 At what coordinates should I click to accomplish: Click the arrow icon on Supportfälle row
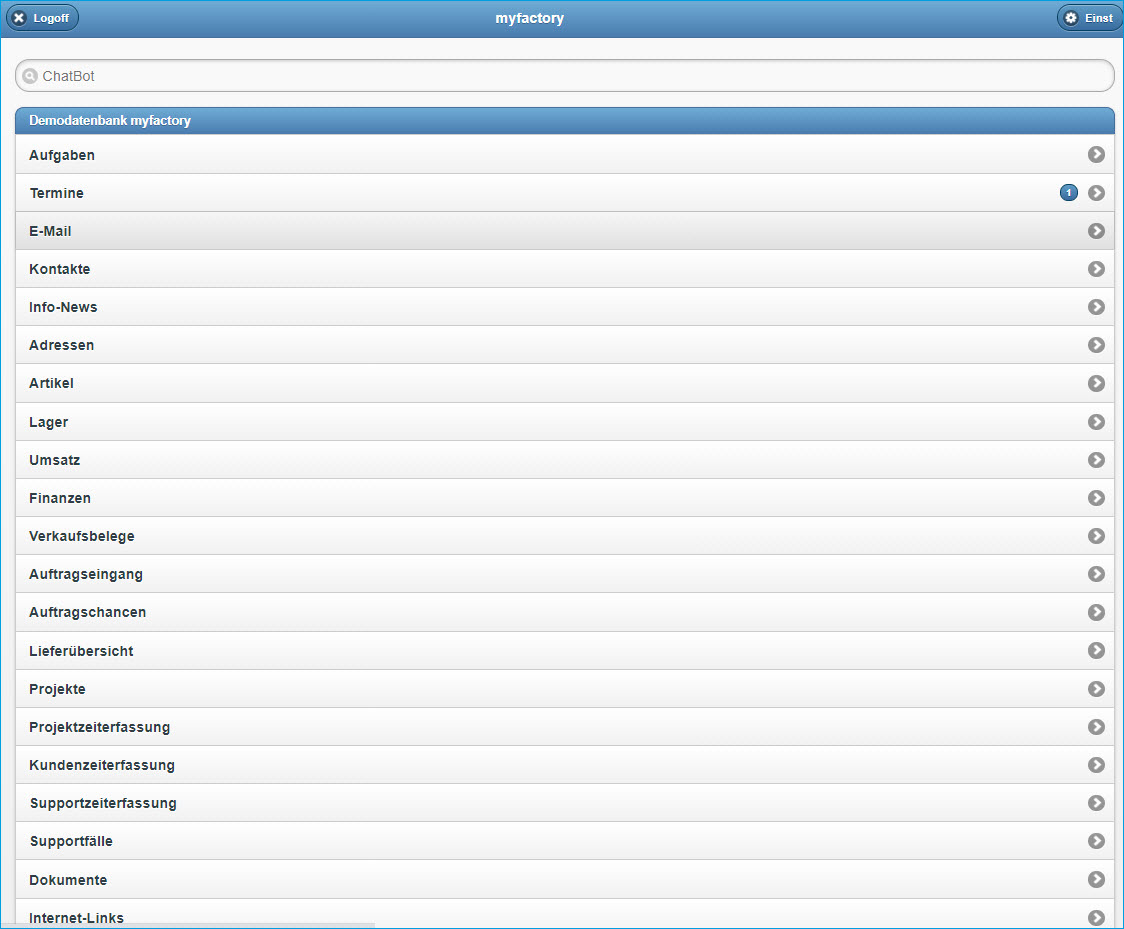1096,841
